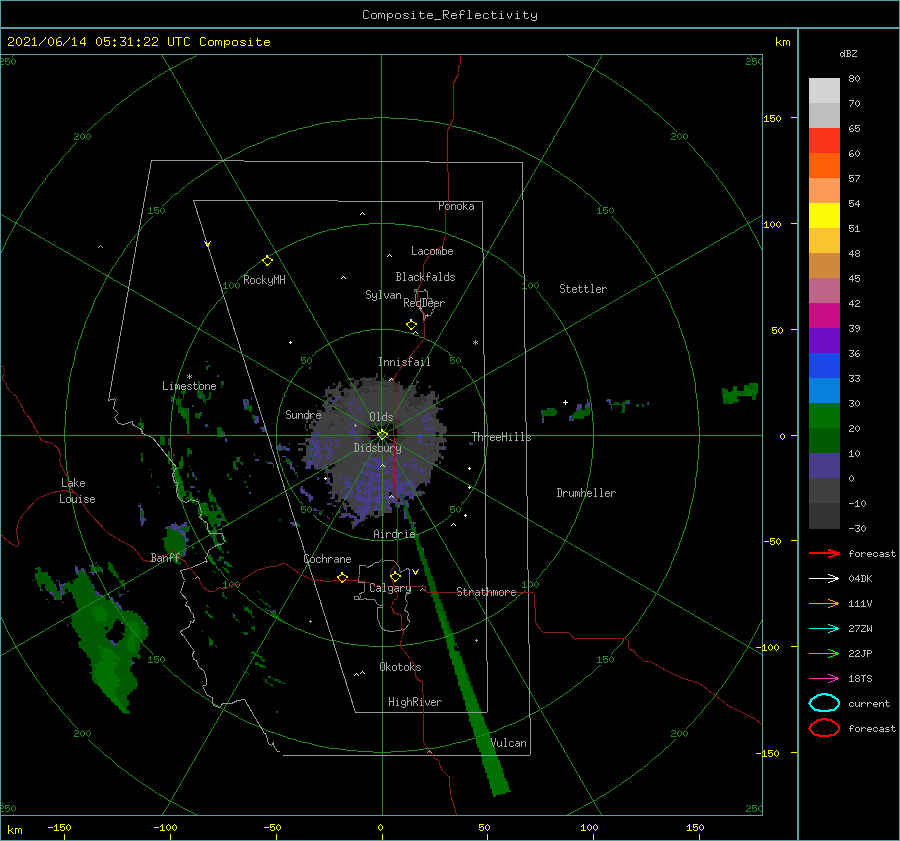Click the Composite_Reflectivity title
The image size is (900, 841).
click(x=450, y=15)
